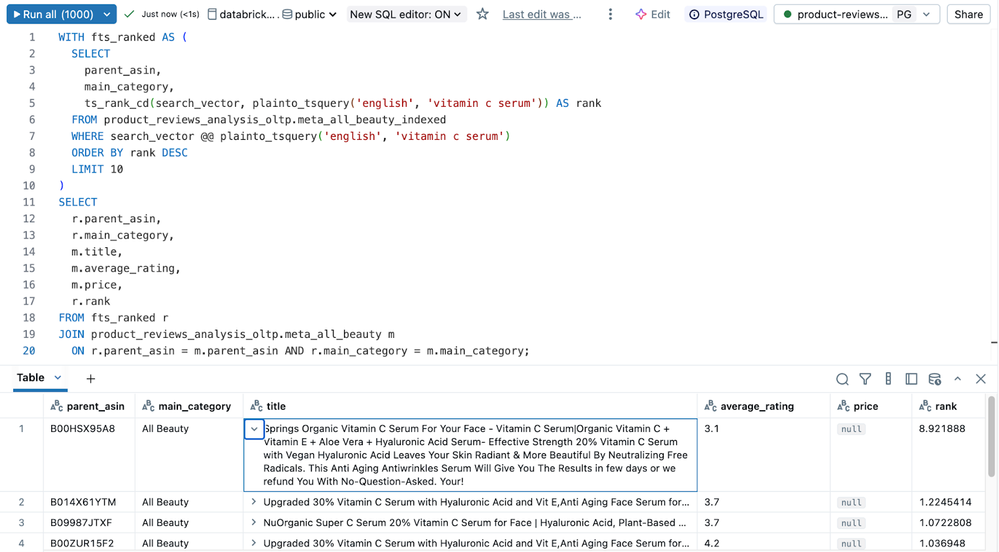Open the Edit assistant sparkle button
The height and width of the screenshot is (552, 999).
652,15
